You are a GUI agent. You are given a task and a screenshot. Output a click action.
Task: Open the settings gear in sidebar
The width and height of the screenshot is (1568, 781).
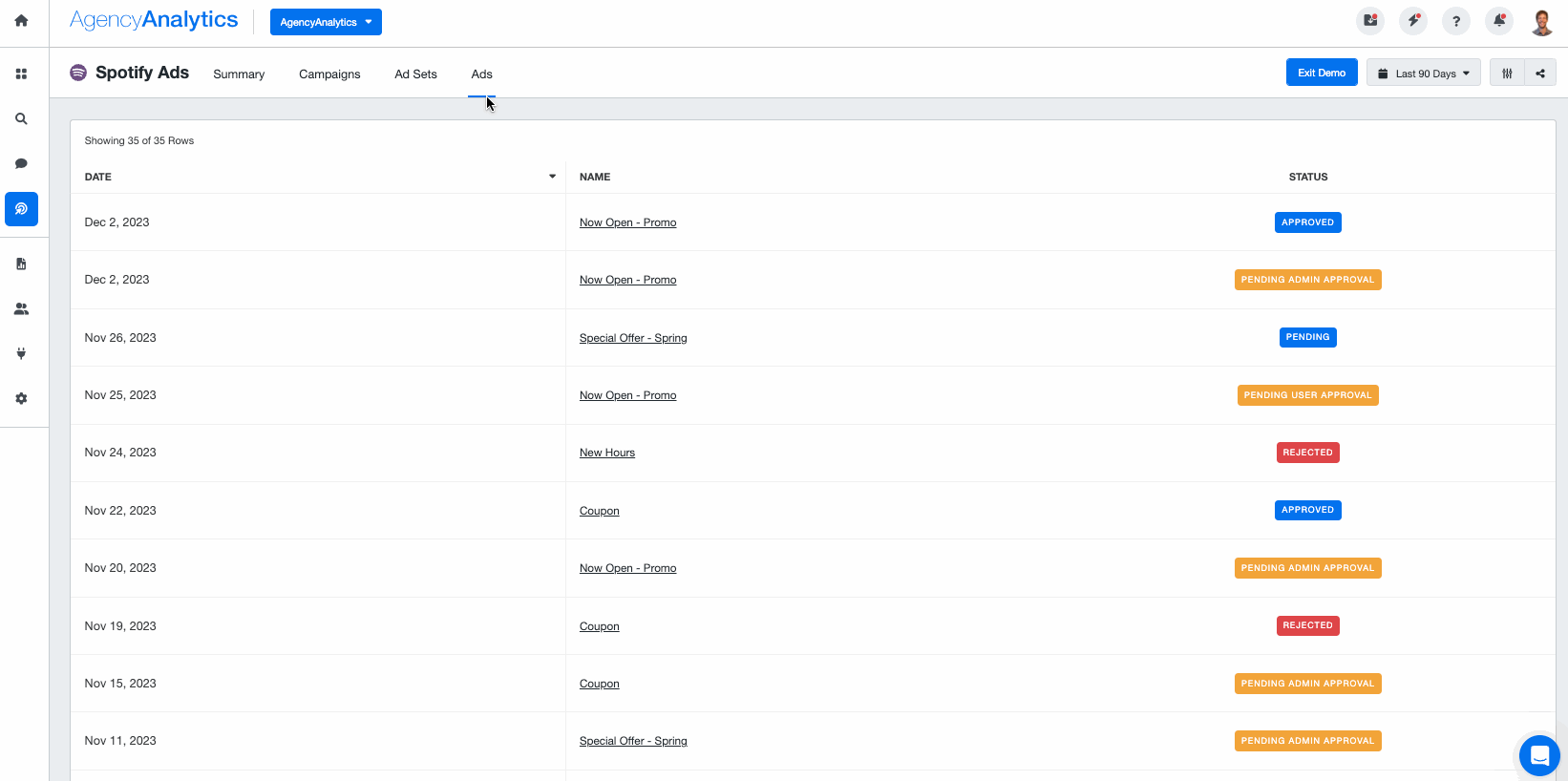[21, 398]
